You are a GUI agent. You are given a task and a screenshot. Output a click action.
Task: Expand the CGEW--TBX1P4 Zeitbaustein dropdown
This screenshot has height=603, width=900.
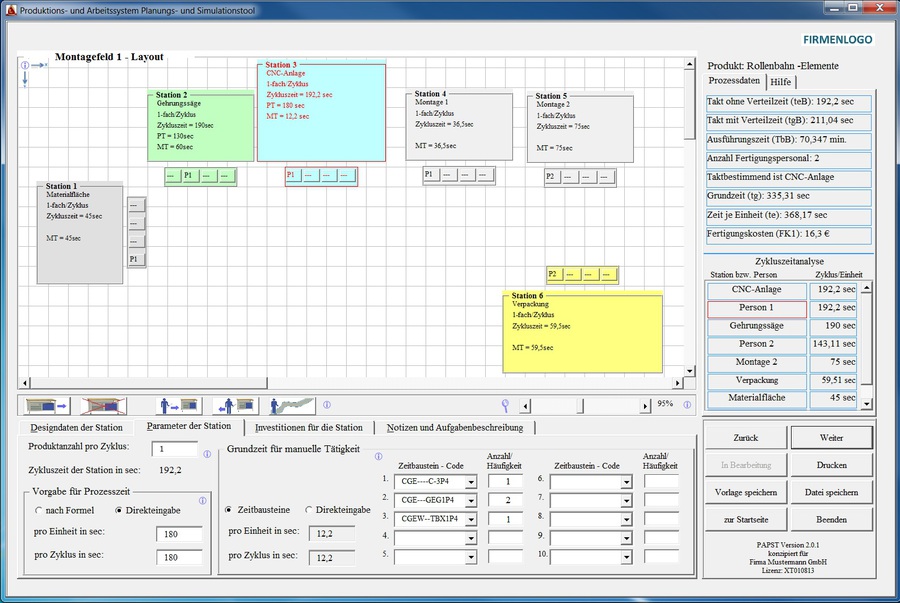pos(470,520)
